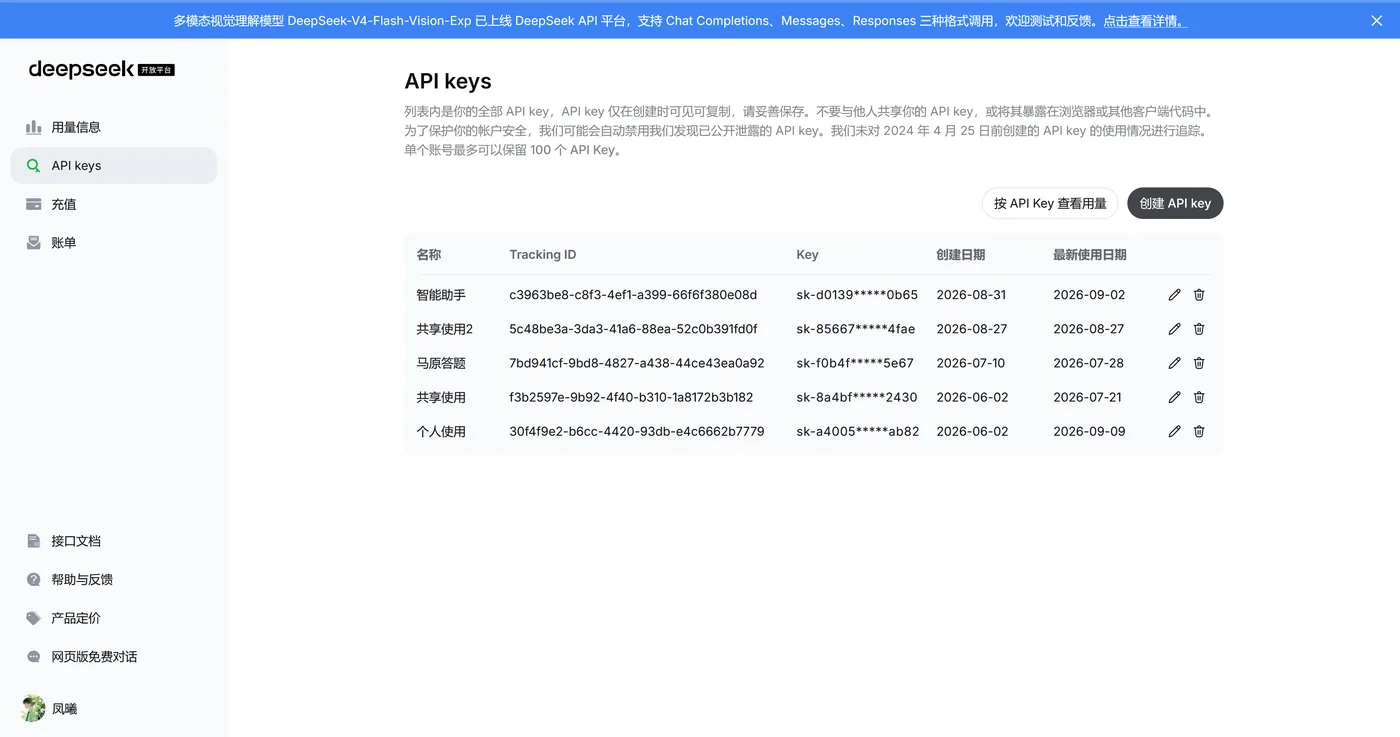Open the 用量信息 page
The height and width of the screenshot is (737, 1400).
[x=113, y=127]
